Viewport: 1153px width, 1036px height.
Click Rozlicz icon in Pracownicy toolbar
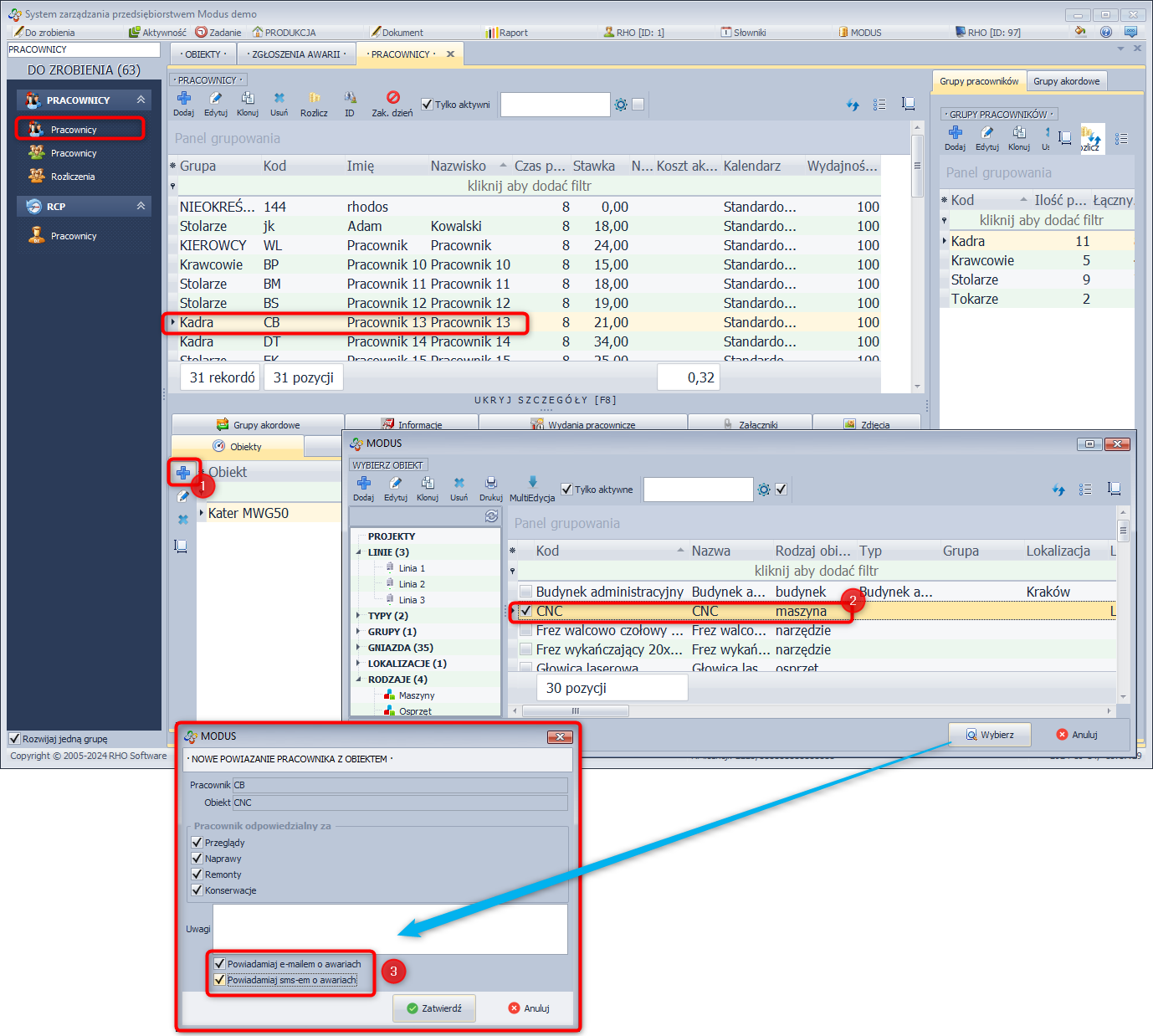point(314,99)
